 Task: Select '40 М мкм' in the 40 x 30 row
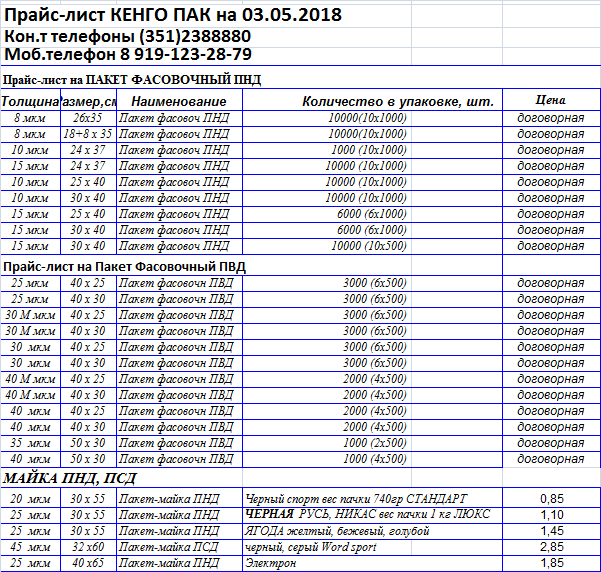[x=30, y=395]
